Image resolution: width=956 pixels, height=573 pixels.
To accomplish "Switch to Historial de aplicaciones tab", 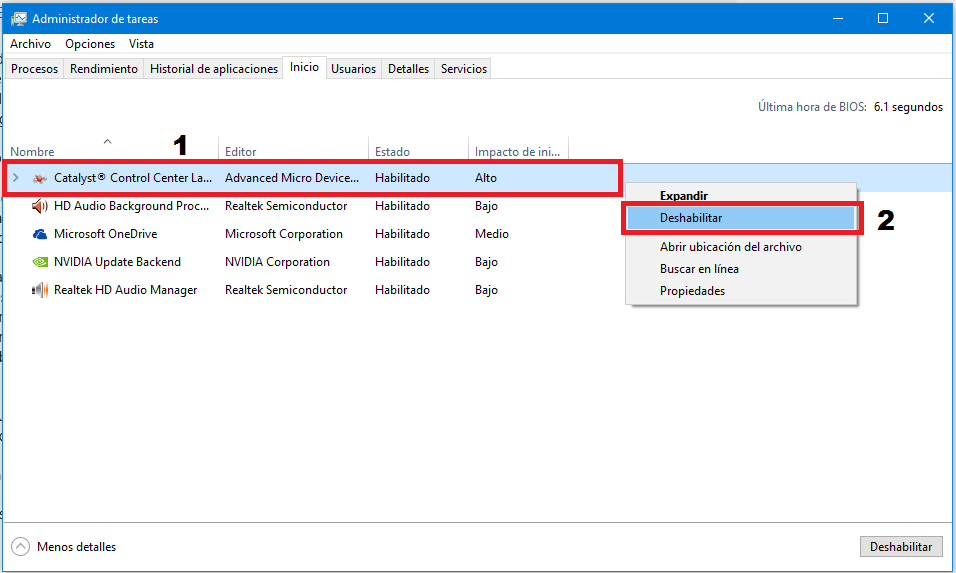I will 214,69.
